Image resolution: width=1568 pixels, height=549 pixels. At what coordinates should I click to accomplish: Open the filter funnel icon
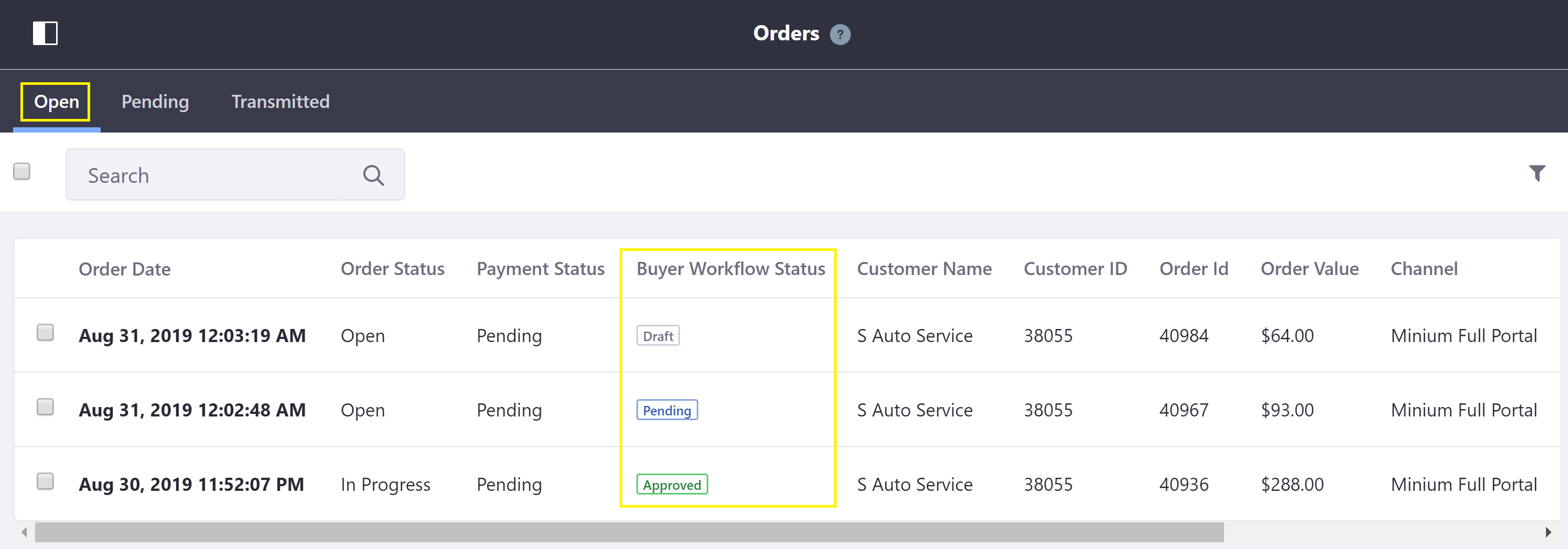(1537, 173)
